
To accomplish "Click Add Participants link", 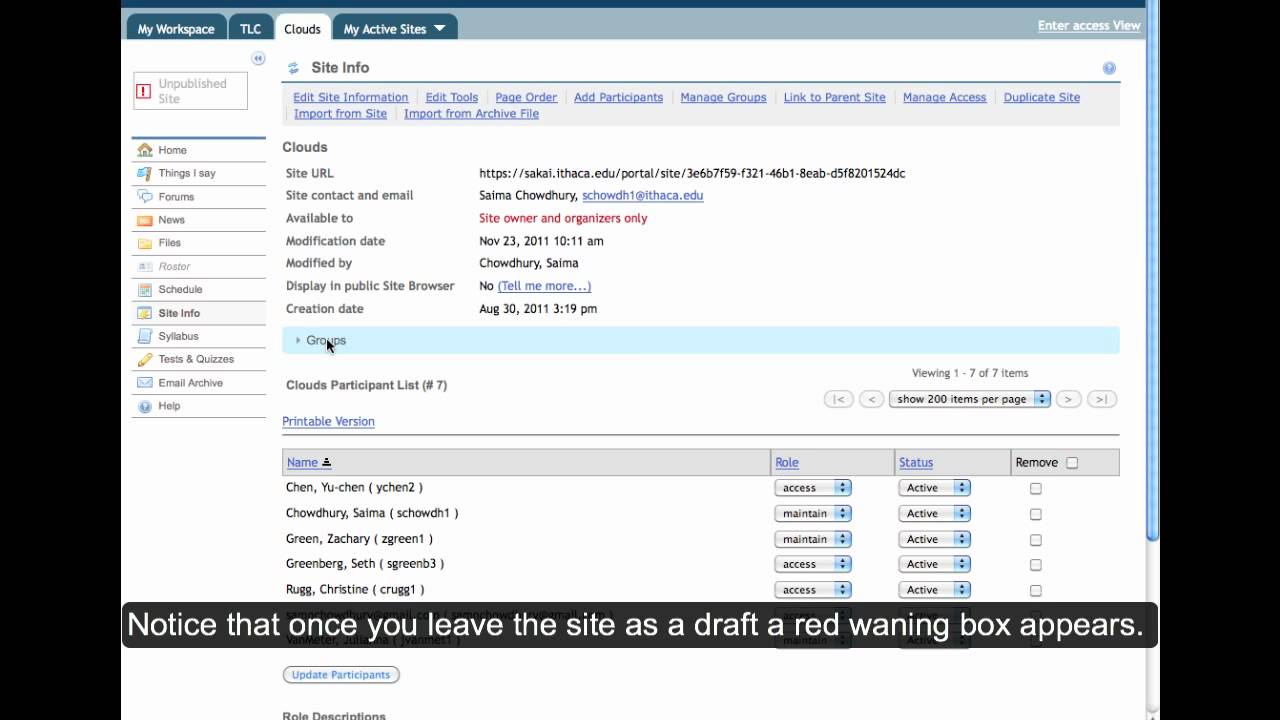I will pyautogui.click(x=618, y=97).
